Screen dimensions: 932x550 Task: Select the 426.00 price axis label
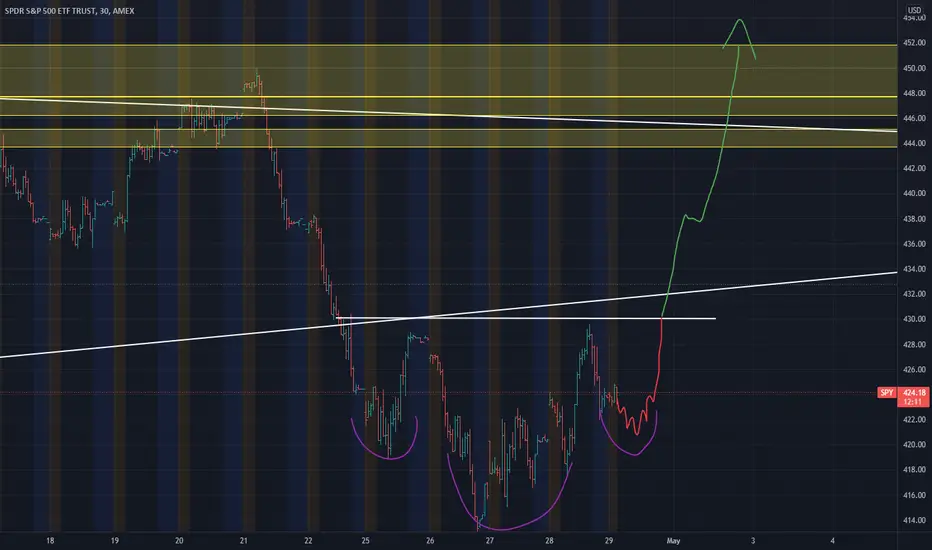pos(914,369)
